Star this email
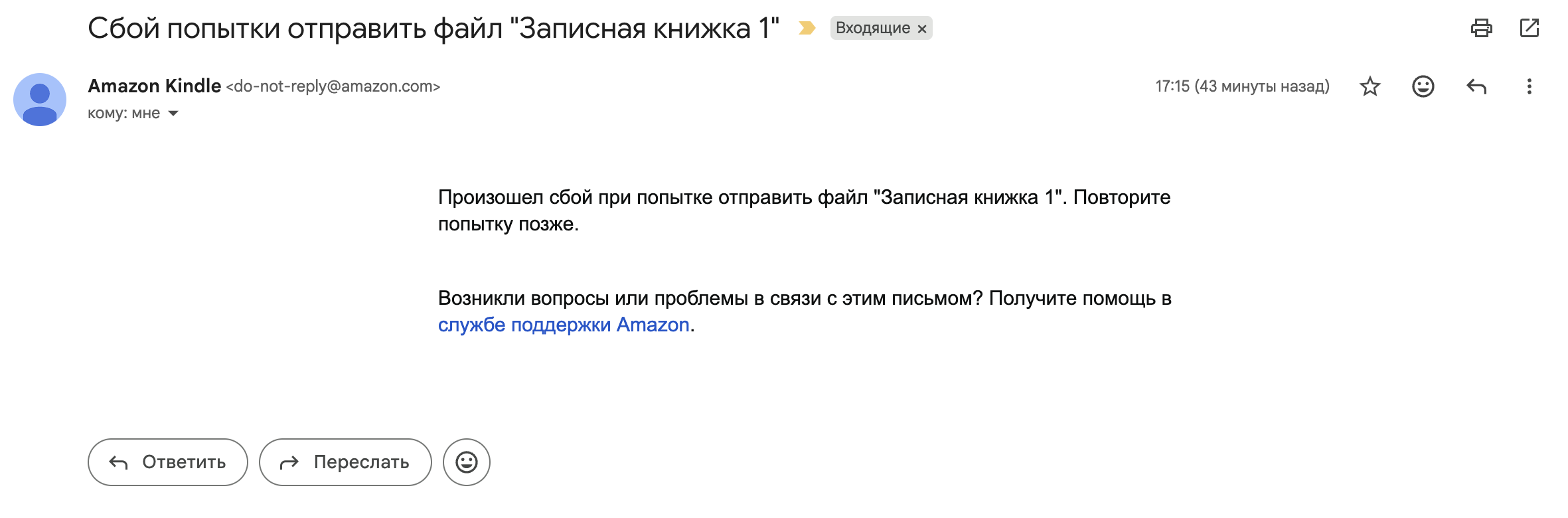Viewport: 1568px width, 518px height. (1370, 86)
